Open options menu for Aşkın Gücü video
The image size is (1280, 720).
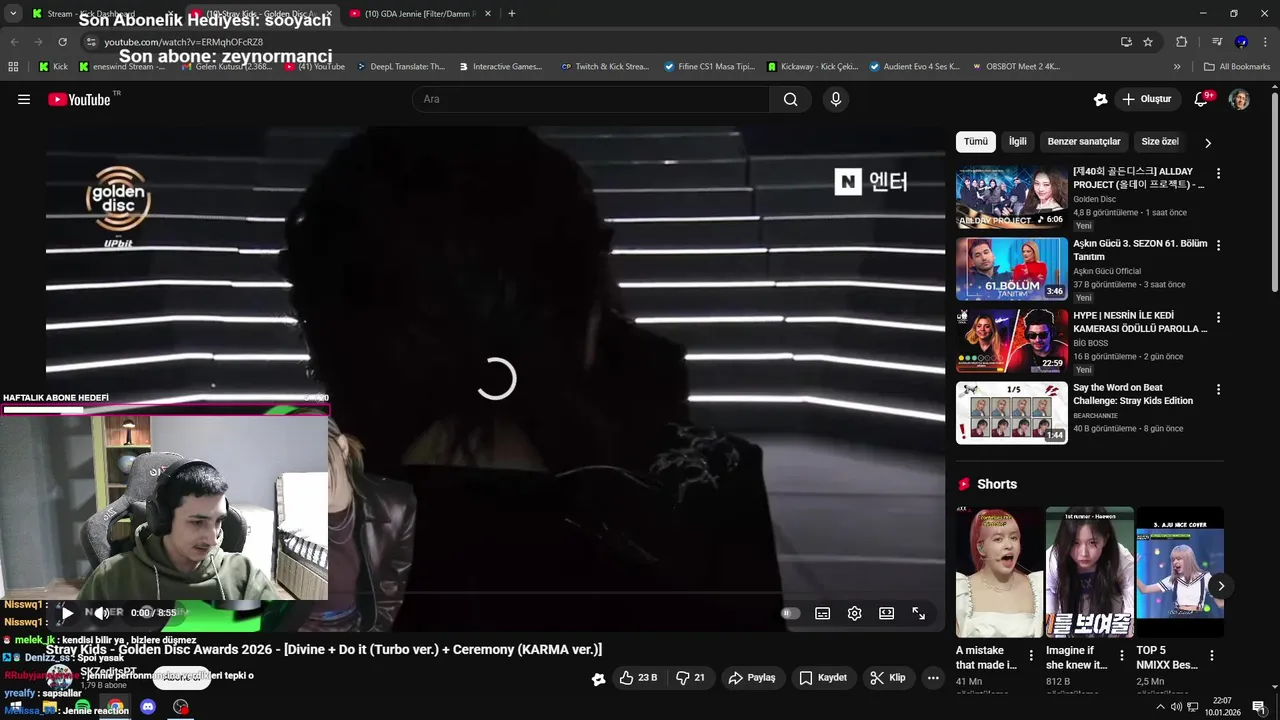(1218, 245)
